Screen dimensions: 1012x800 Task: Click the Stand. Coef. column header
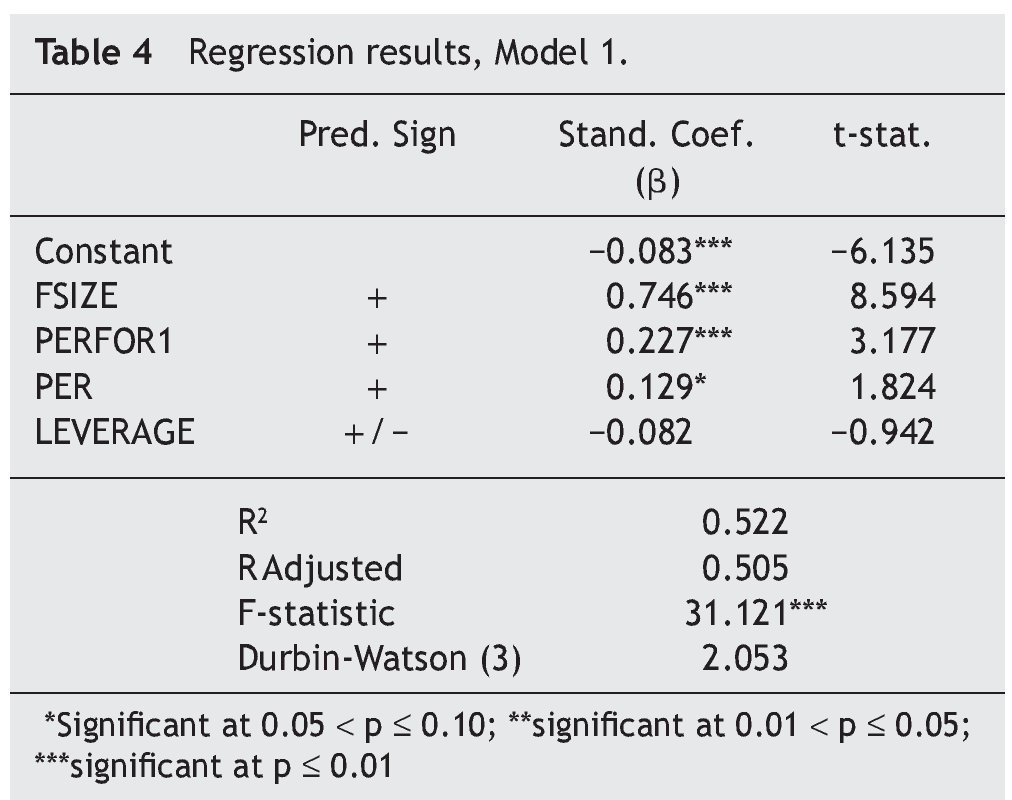coord(655,135)
